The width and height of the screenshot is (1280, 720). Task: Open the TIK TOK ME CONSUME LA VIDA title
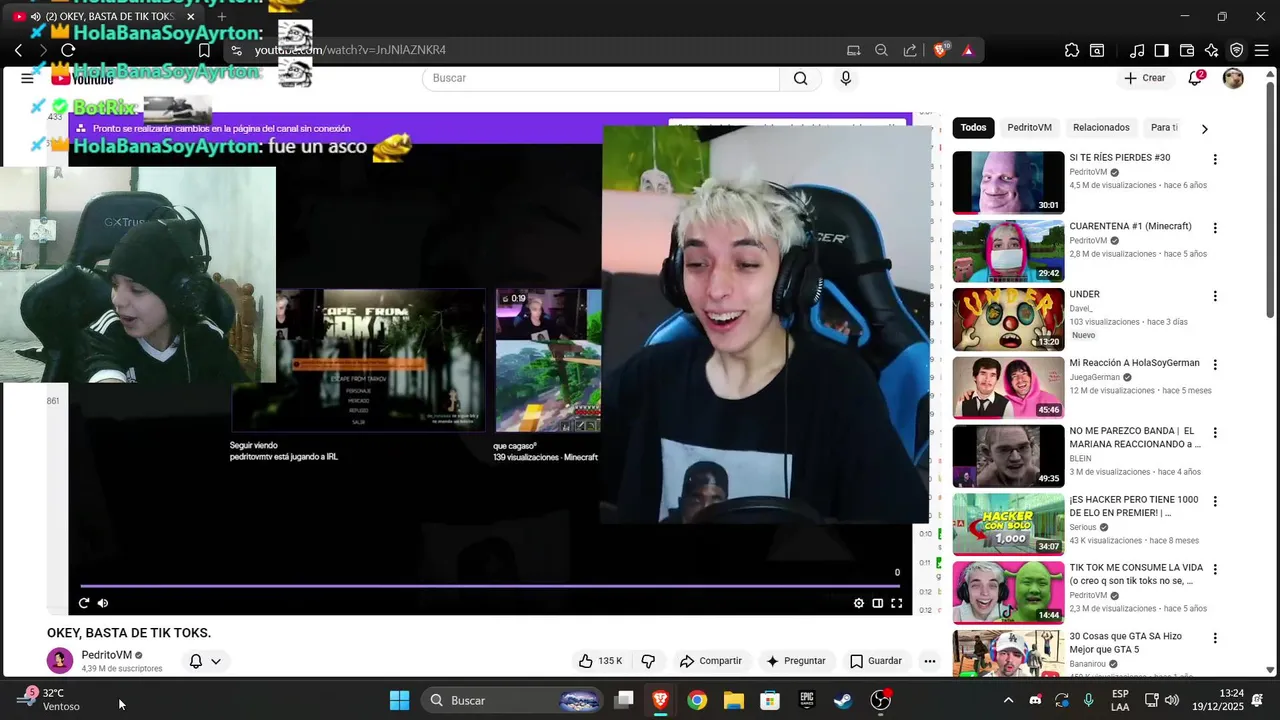(x=1135, y=574)
